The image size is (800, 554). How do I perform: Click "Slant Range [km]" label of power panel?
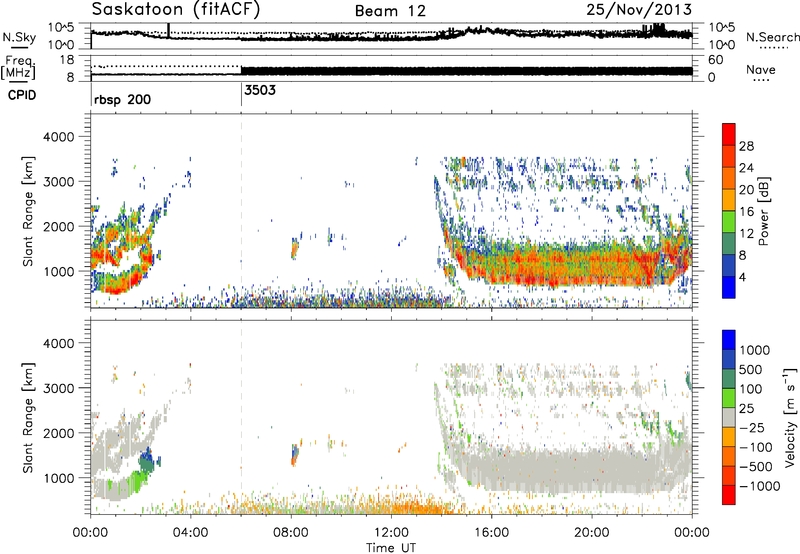[28, 211]
